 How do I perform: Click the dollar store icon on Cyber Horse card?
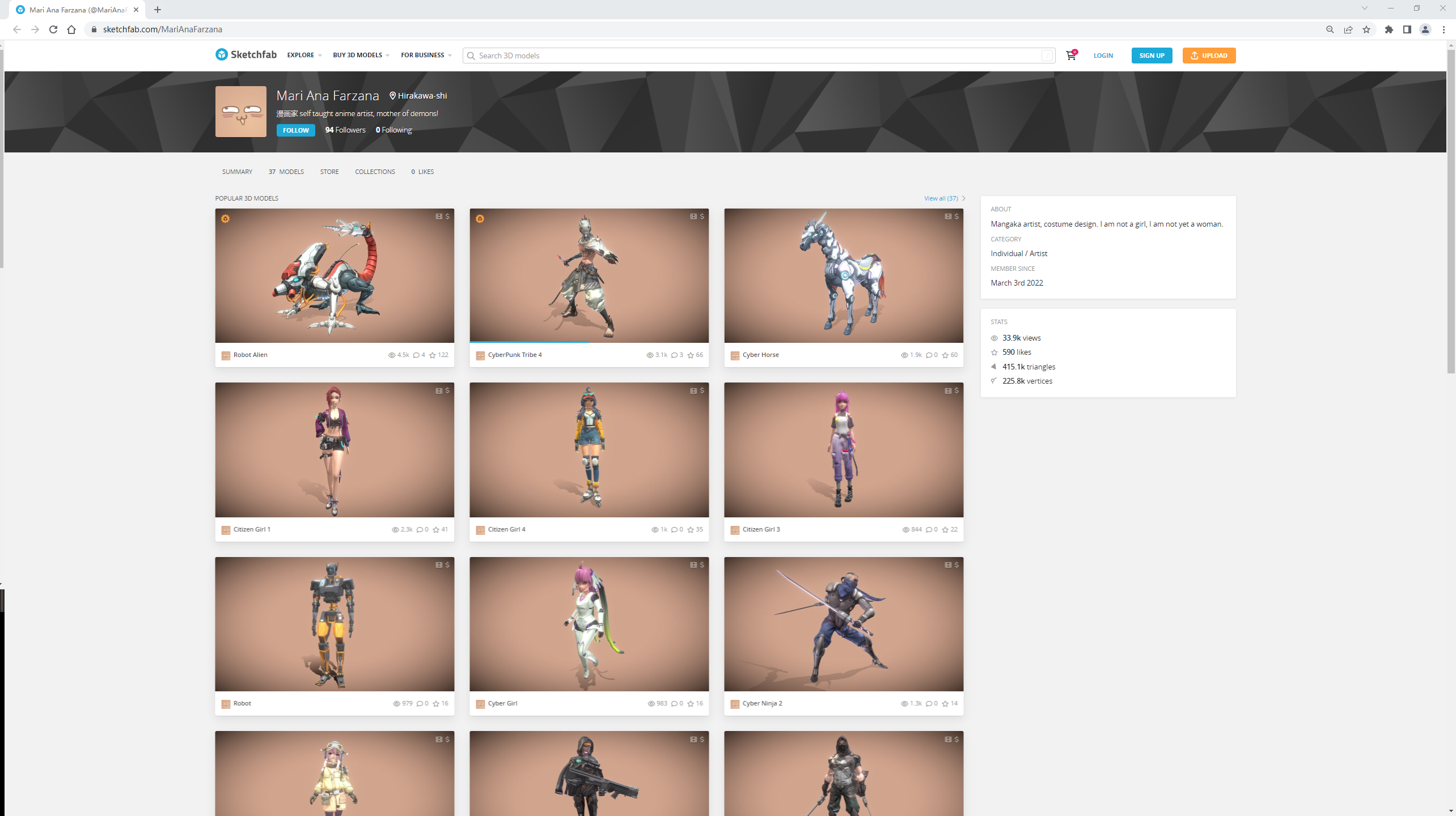[956, 216]
